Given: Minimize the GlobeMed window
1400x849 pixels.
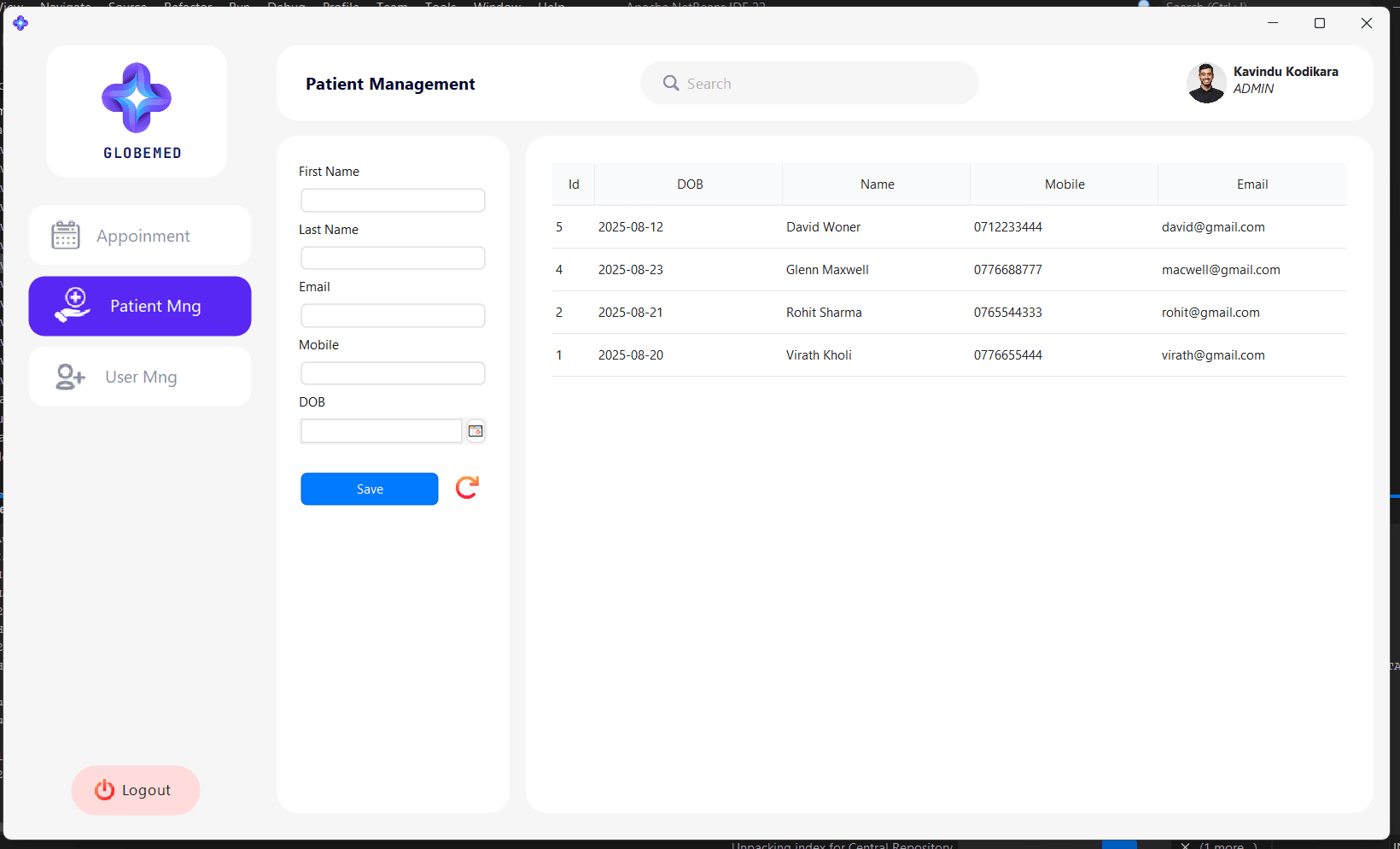Looking at the screenshot, I should [1273, 23].
